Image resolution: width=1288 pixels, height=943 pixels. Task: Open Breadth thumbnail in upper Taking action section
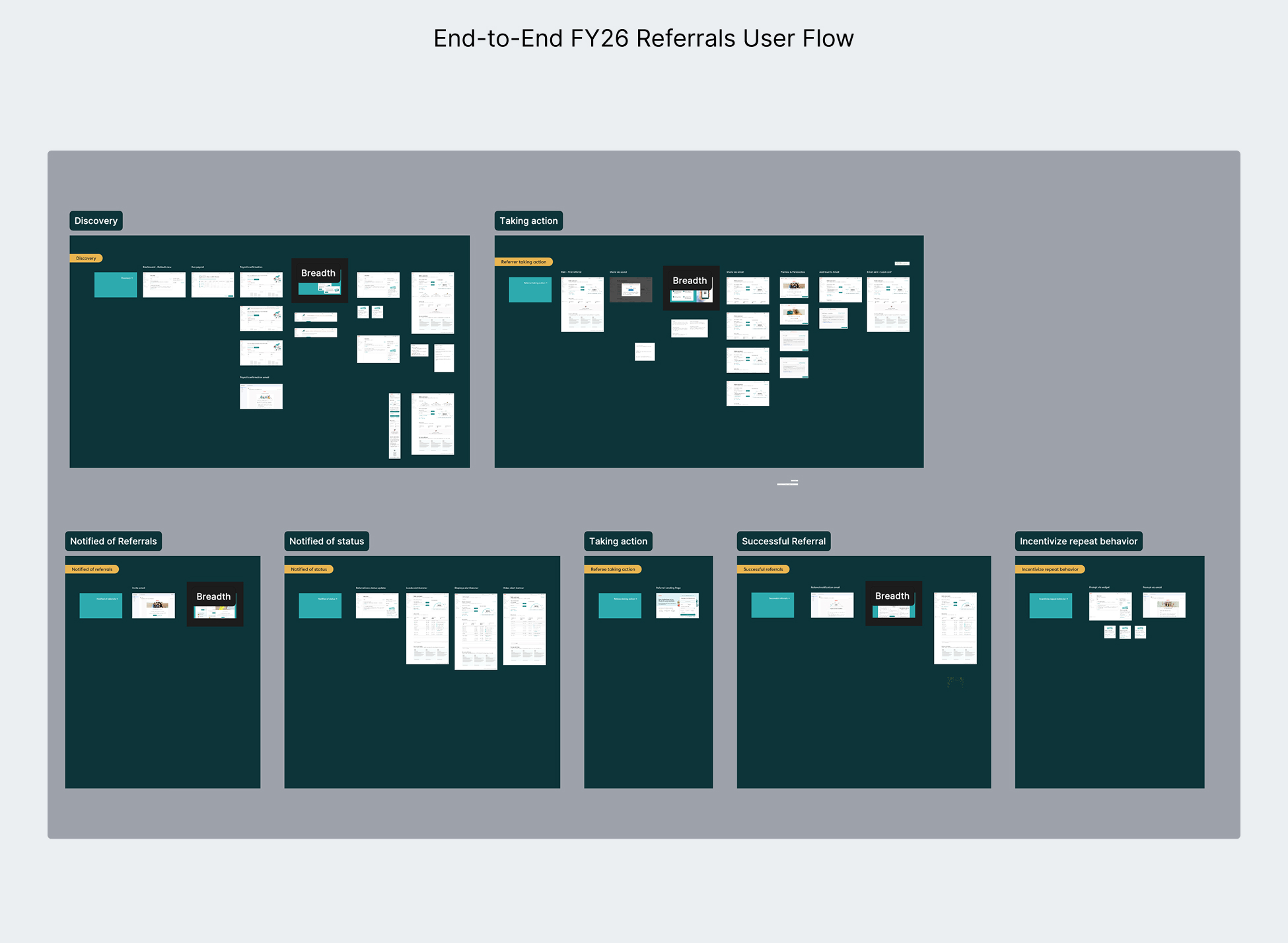691,288
